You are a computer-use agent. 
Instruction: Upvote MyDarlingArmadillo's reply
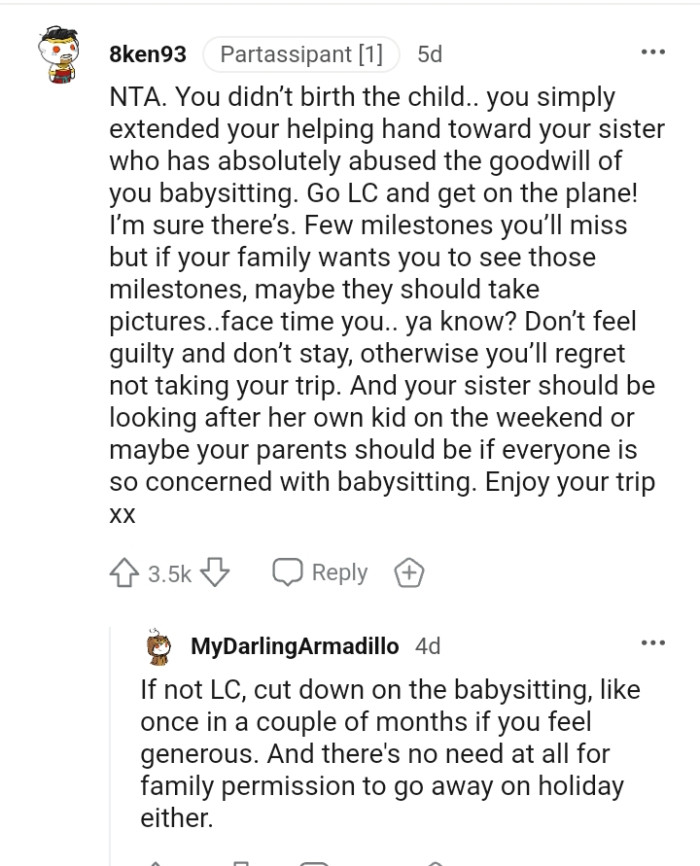pos(155,860)
